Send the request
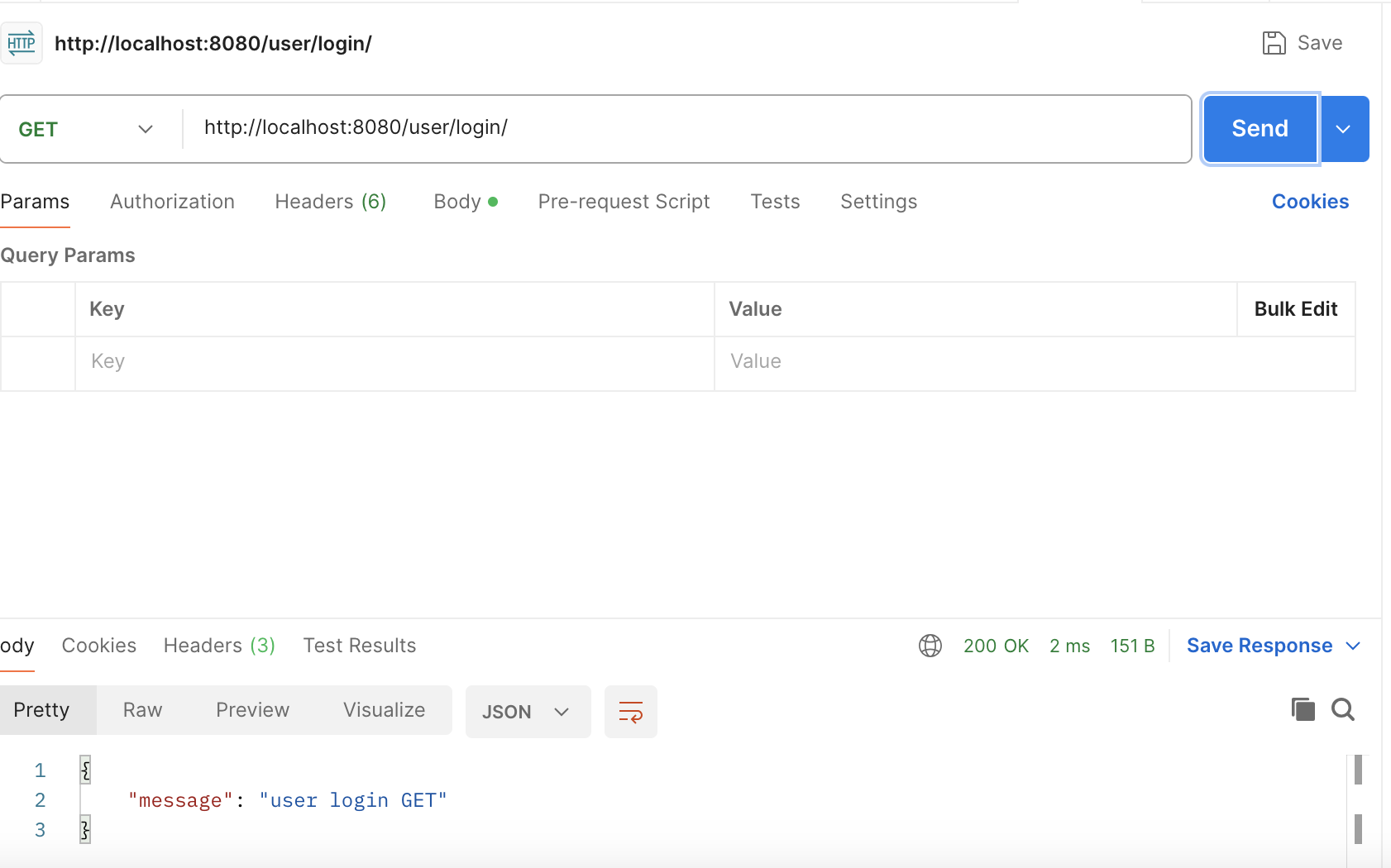The width and height of the screenshot is (1391, 868). (x=1260, y=129)
